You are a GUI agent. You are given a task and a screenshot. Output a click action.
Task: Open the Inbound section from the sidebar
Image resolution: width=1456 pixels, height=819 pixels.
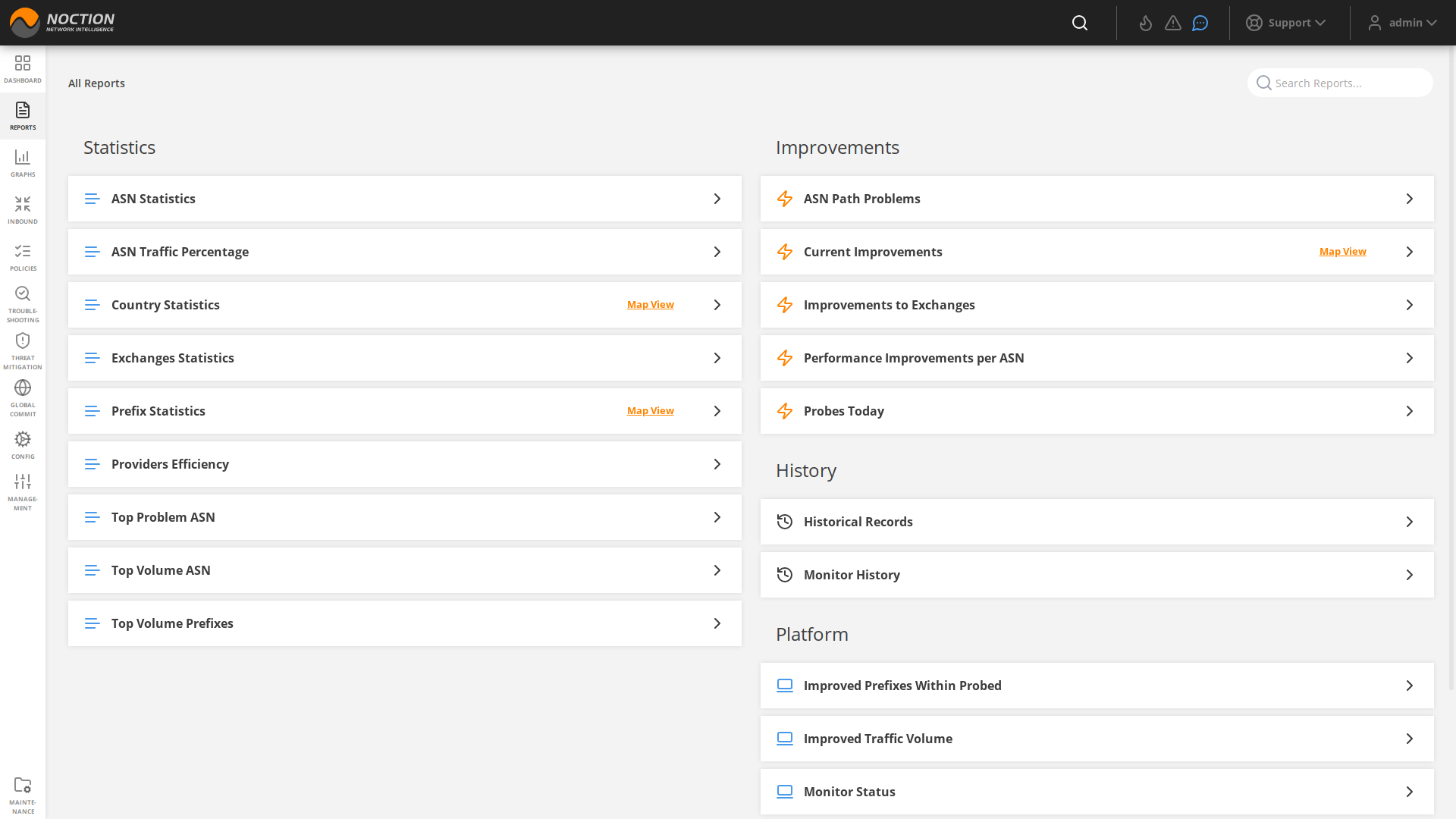[23, 209]
